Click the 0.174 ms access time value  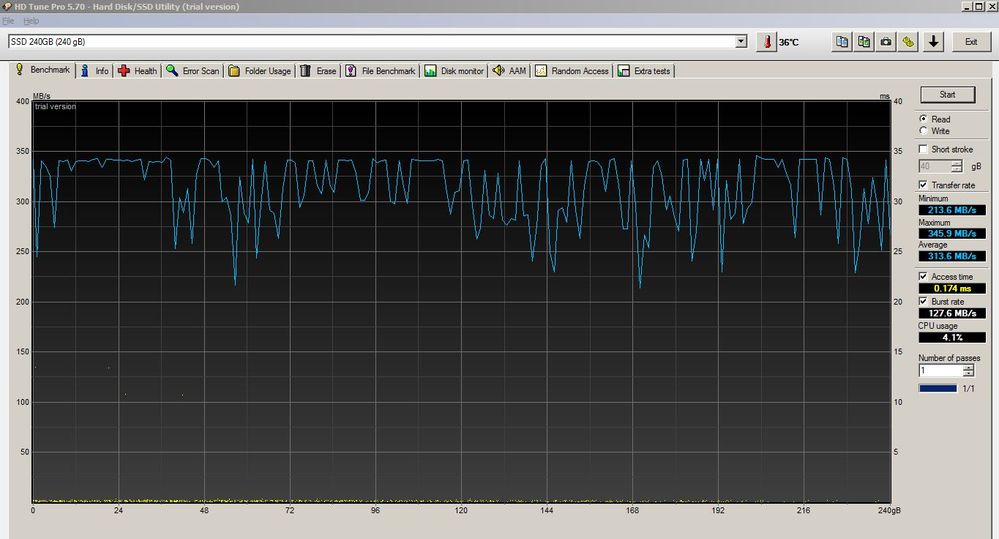pyautogui.click(x=952, y=288)
